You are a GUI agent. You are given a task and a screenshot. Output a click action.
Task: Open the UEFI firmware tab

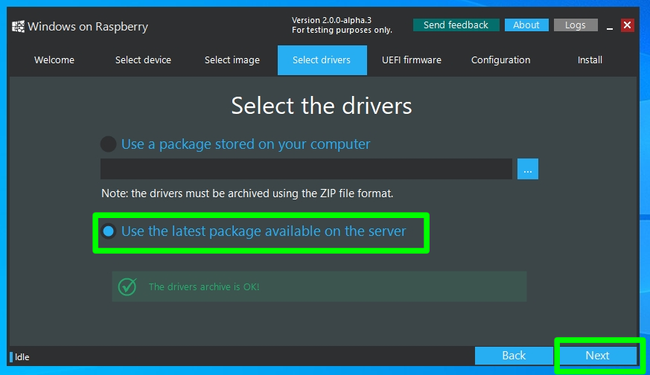[411, 60]
